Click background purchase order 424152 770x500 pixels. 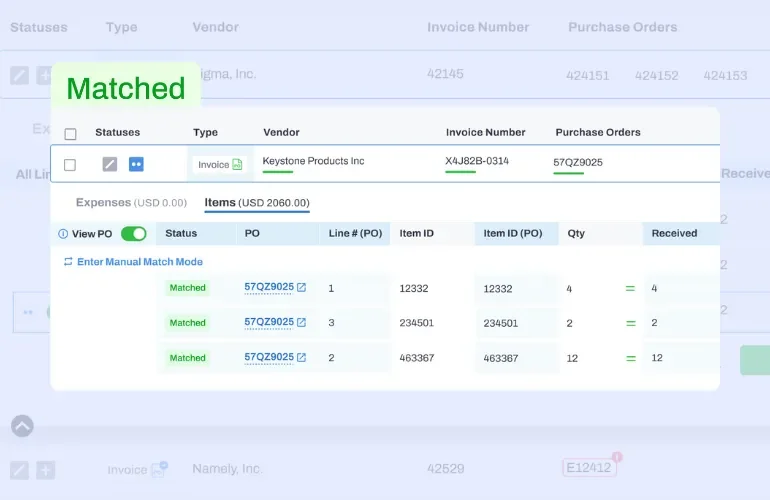pos(657,76)
